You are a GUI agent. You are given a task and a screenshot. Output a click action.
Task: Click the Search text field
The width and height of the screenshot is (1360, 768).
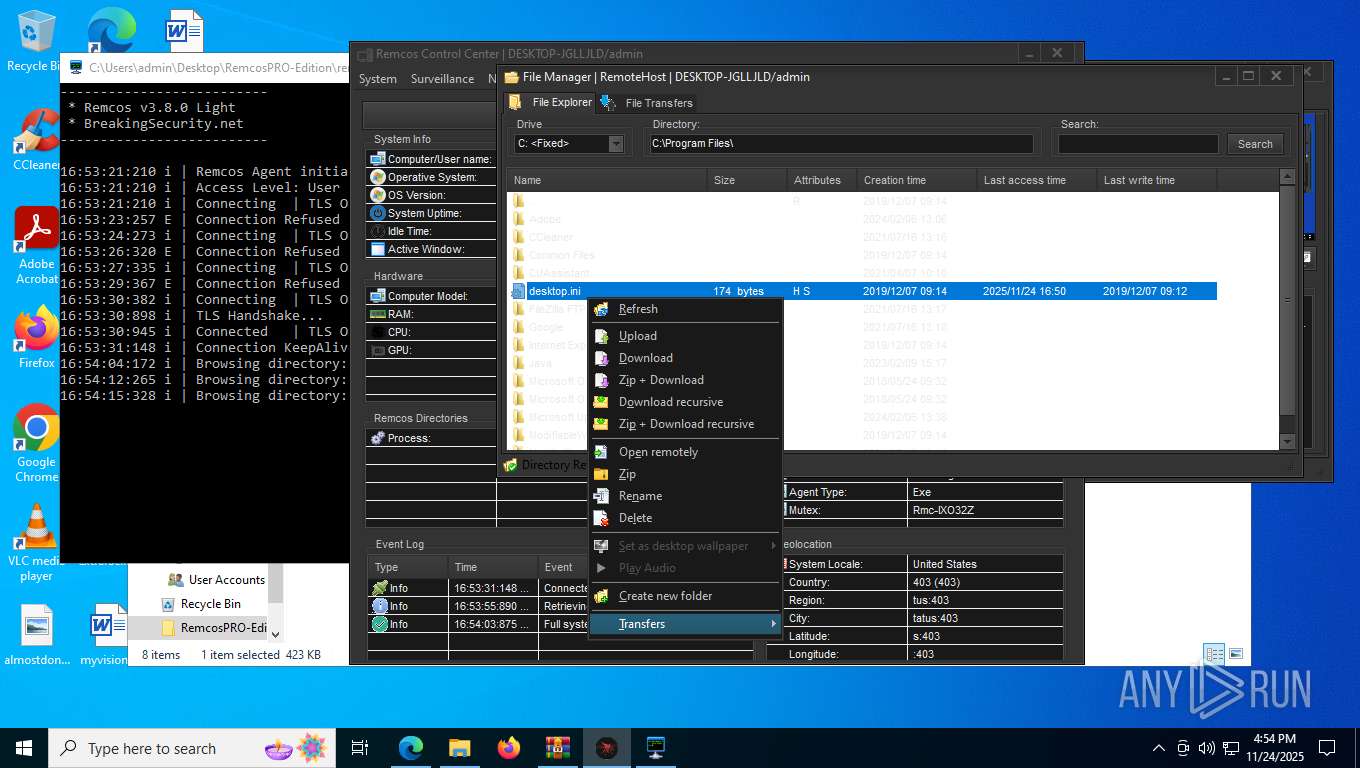1138,144
